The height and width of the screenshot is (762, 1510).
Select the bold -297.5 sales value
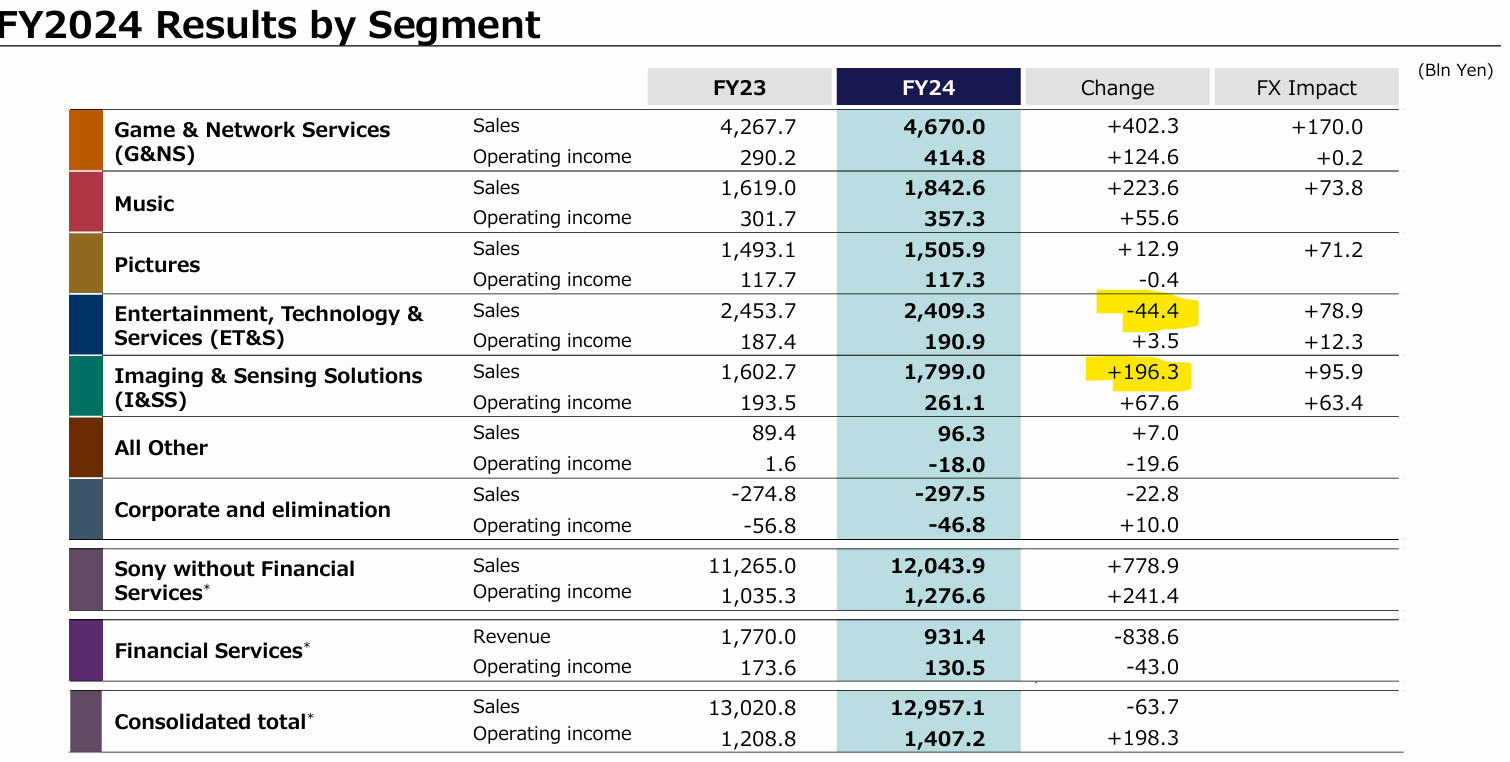coord(950,495)
